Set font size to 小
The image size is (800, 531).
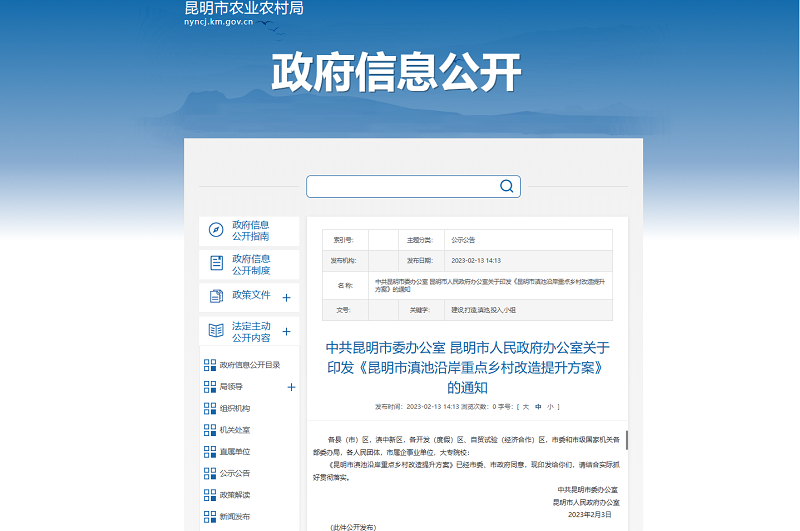pyautogui.click(x=550, y=407)
